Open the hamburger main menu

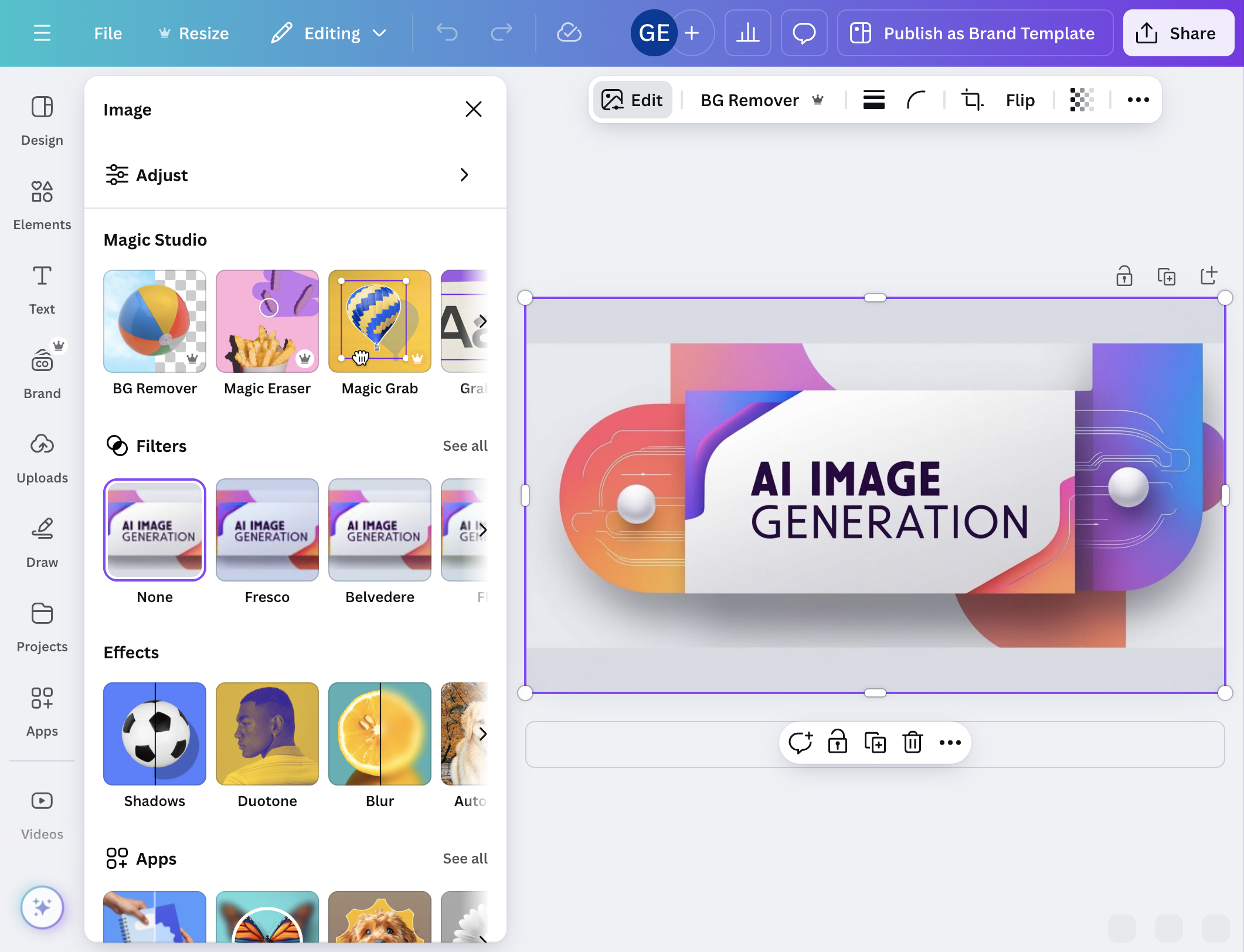(42, 33)
